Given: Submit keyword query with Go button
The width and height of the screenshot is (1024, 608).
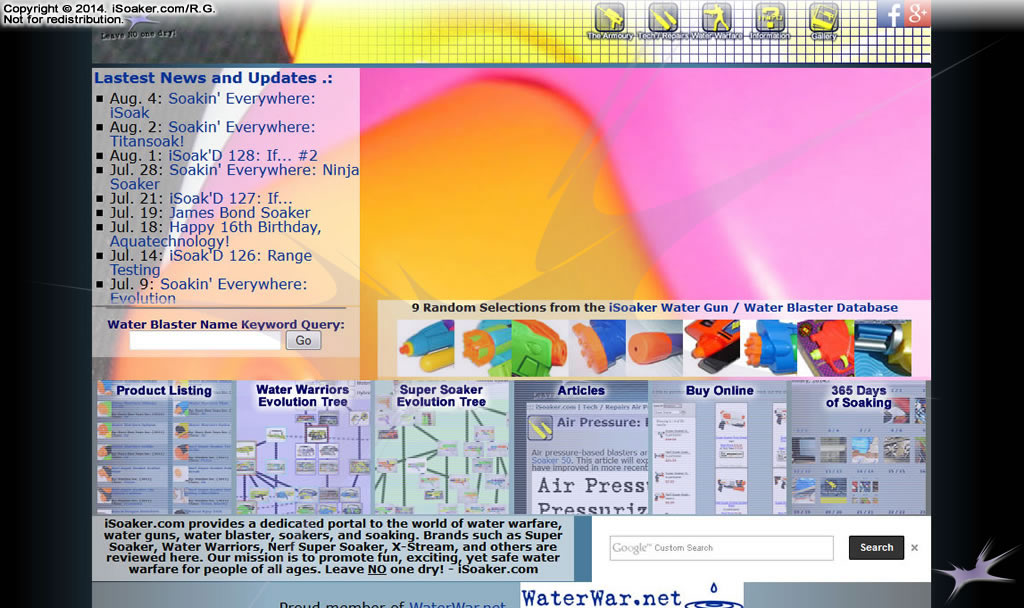Looking at the screenshot, I should click(303, 340).
